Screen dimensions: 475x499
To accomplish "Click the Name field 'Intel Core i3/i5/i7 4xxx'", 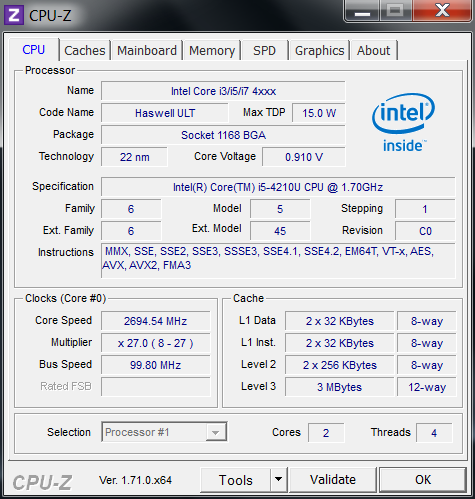I will [x=223, y=91].
